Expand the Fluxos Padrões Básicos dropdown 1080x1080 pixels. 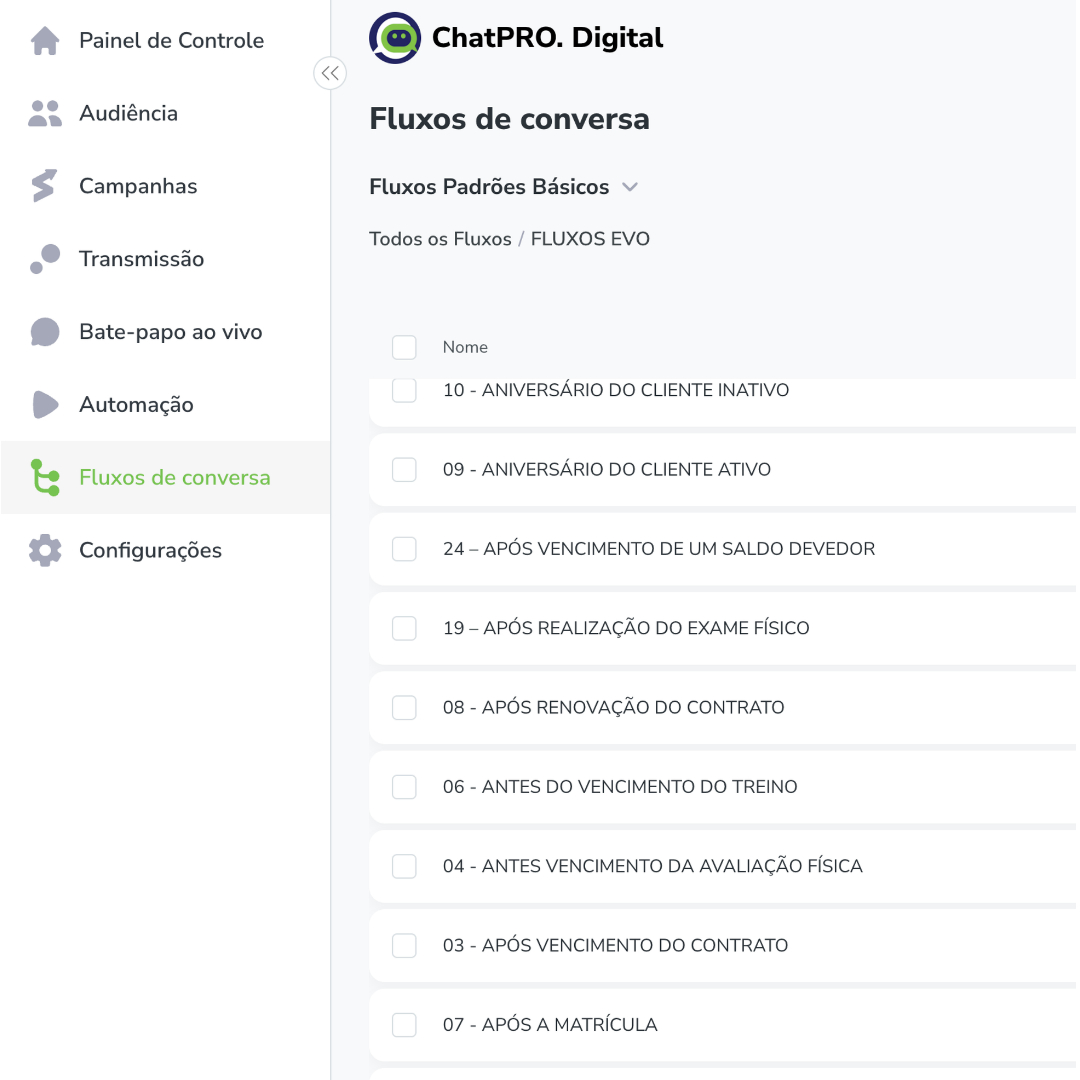pyautogui.click(x=503, y=187)
